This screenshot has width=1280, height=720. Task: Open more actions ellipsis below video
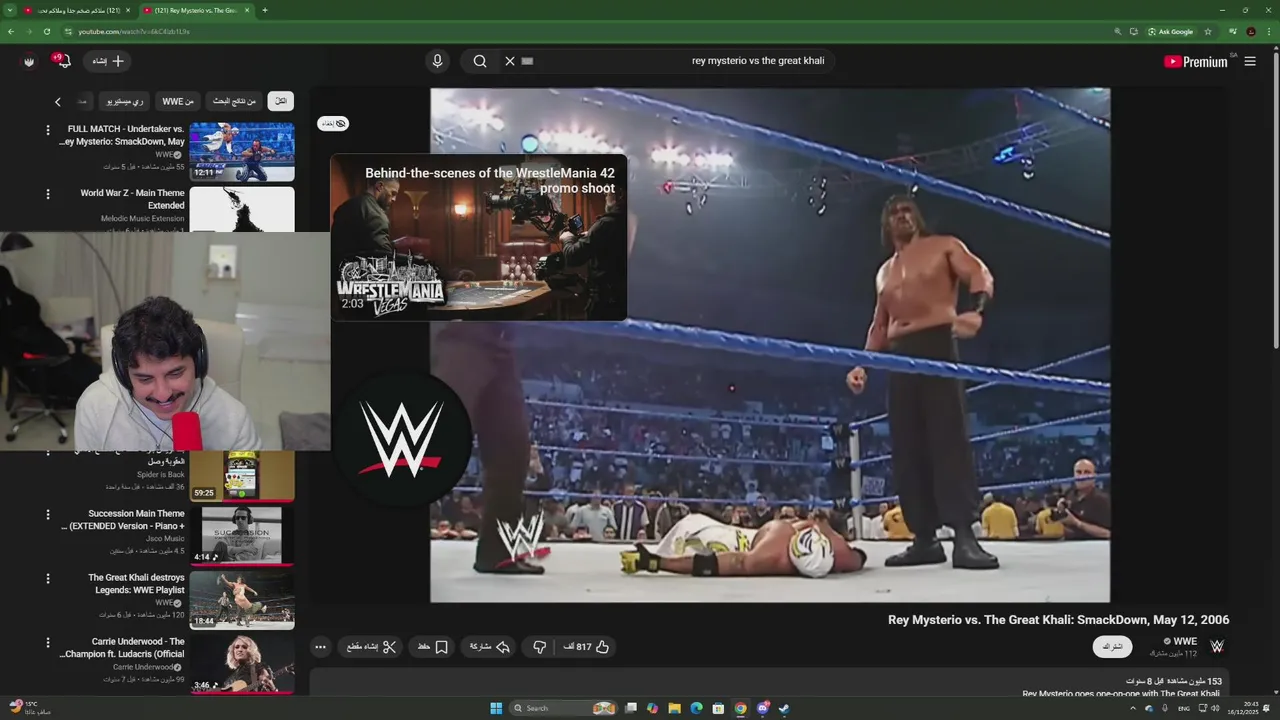(x=320, y=647)
